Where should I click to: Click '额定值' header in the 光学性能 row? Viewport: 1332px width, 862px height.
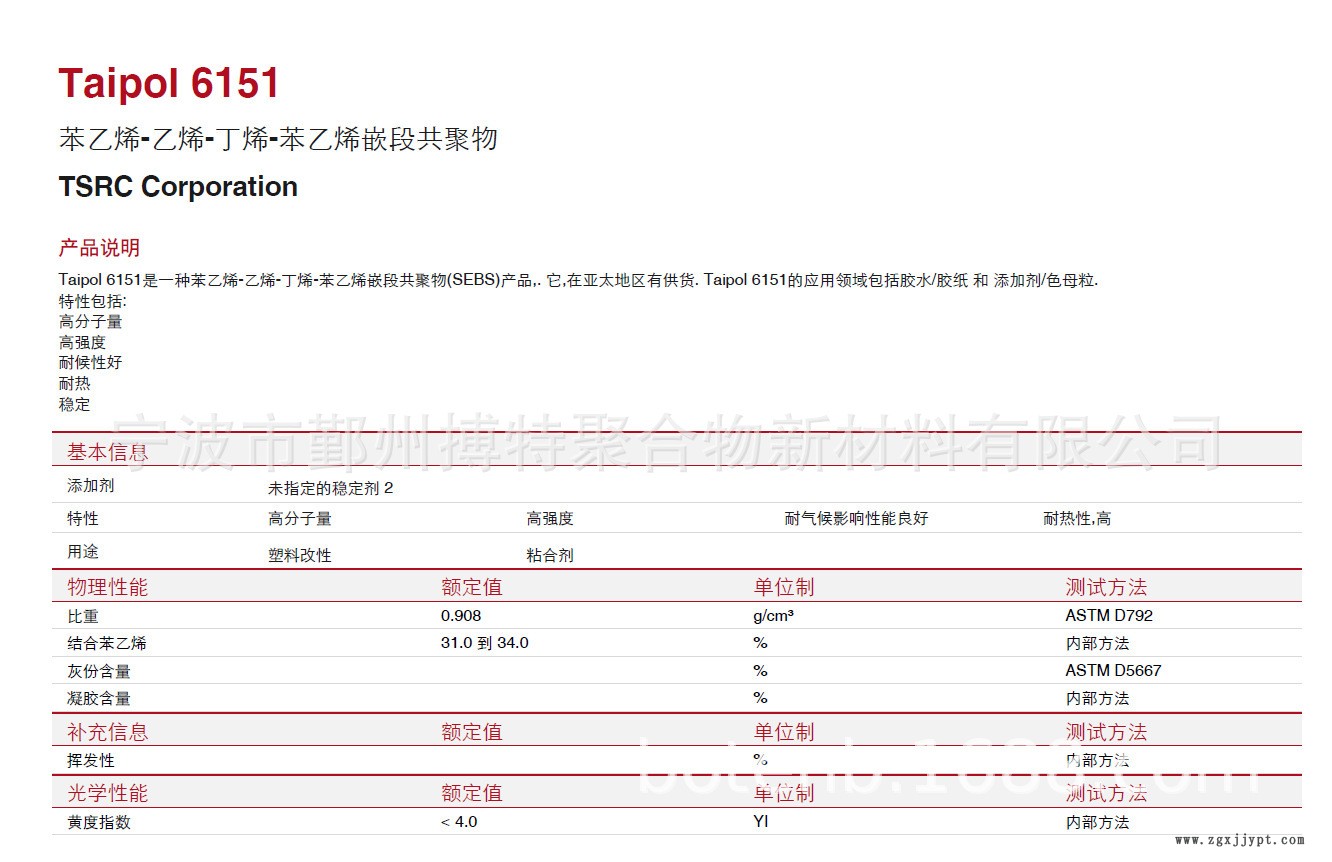471,793
